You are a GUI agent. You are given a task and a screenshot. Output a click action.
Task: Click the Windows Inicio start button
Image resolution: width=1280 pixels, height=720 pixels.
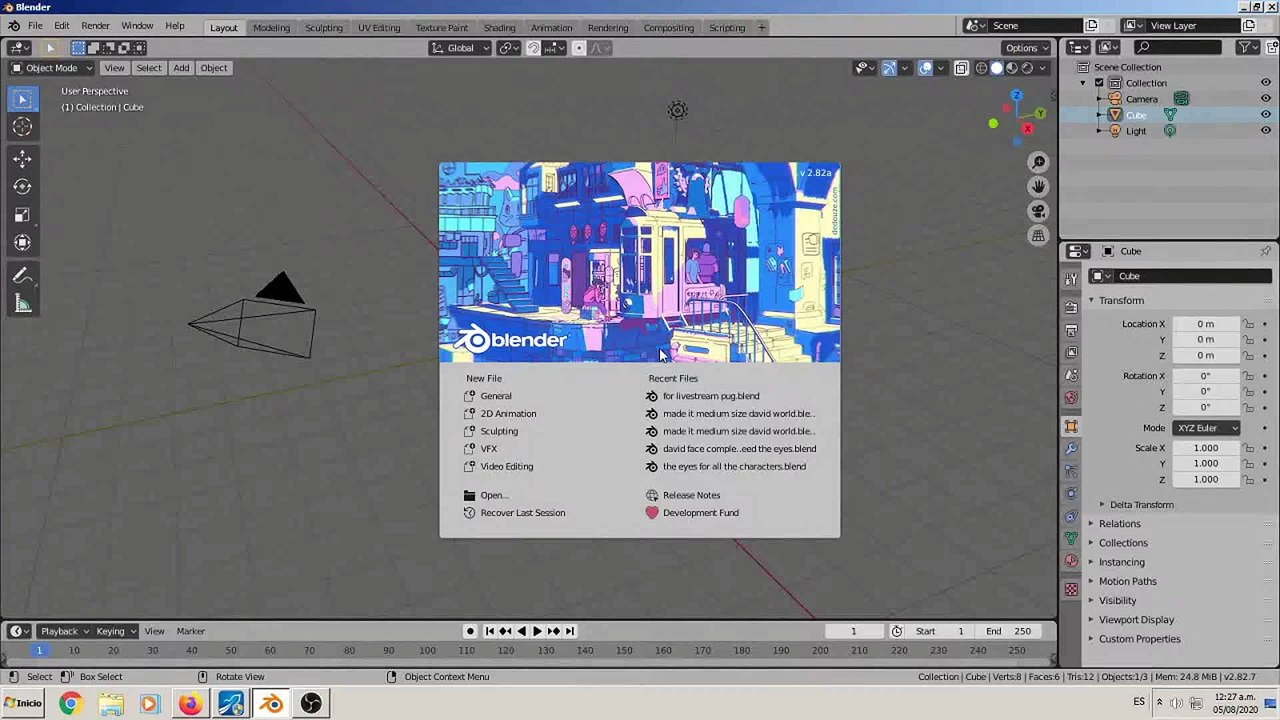point(22,703)
